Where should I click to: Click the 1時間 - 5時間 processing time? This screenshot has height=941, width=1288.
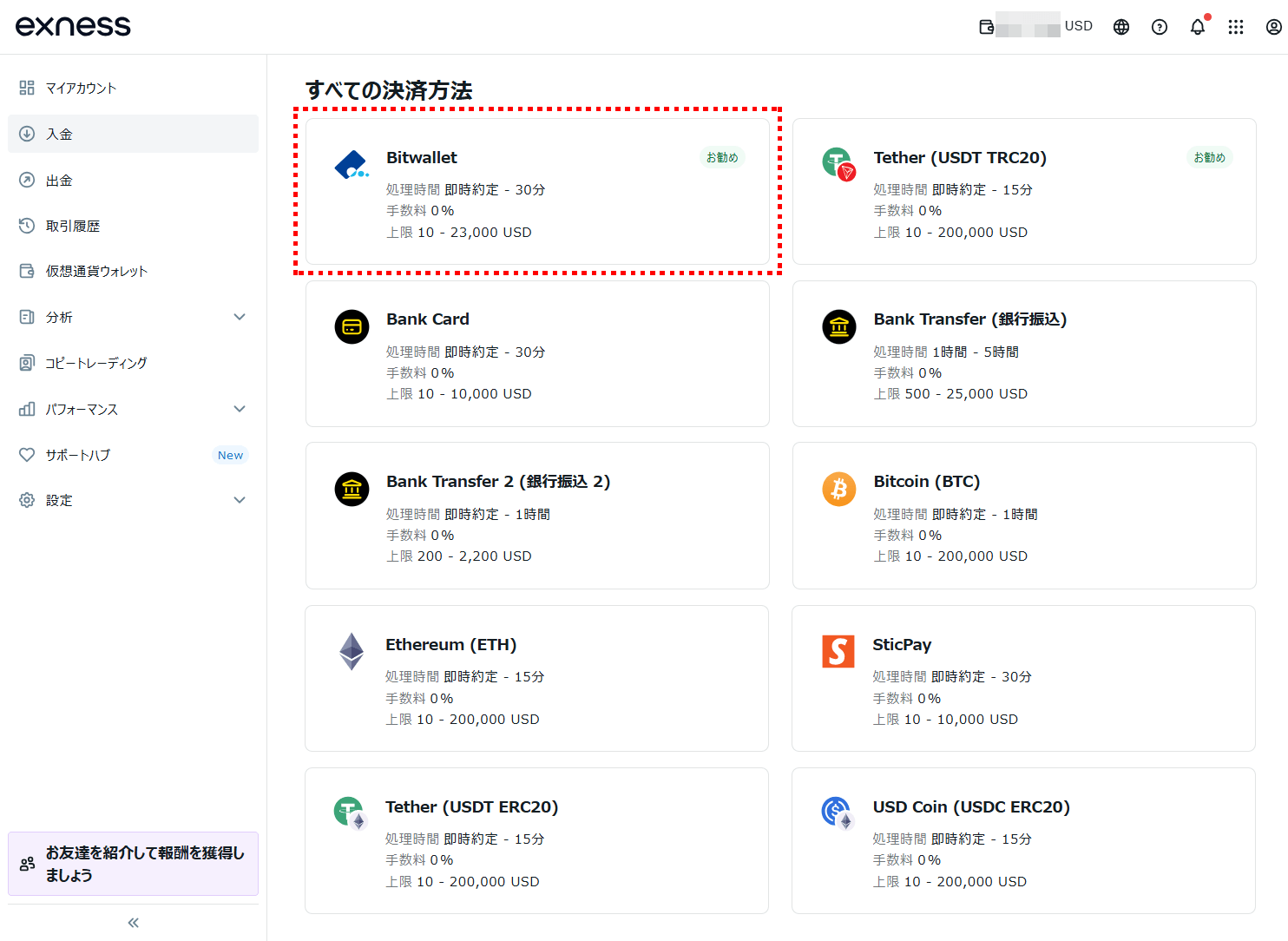(976, 352)
